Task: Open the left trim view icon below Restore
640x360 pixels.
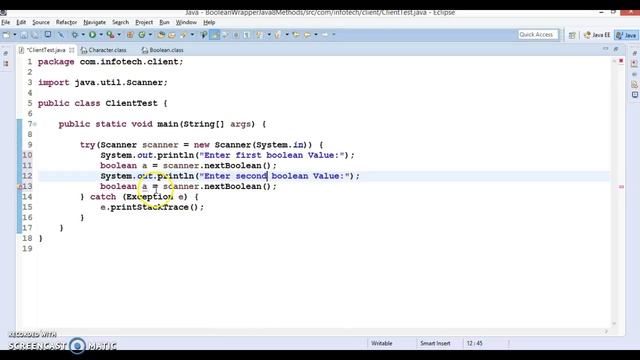Action: click(6, 64)
